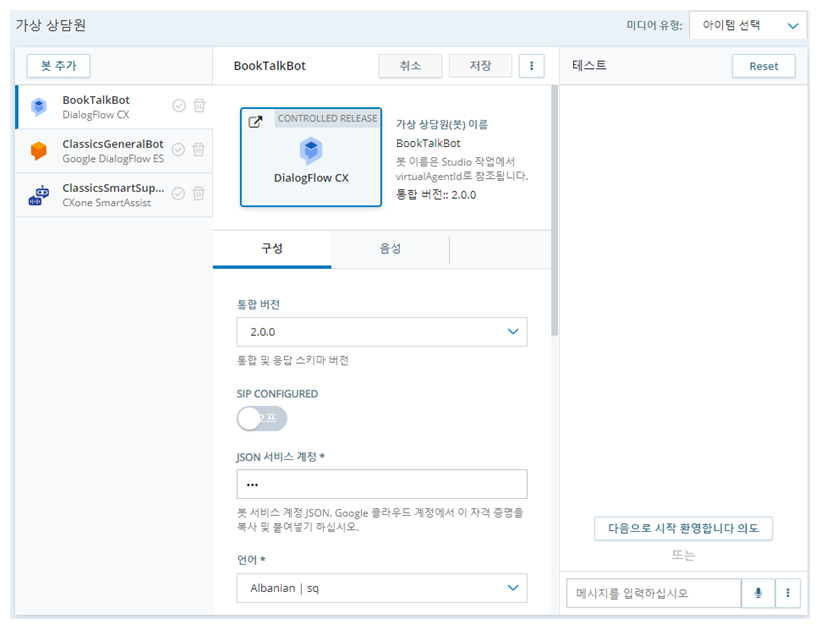Click the CONTROLLED RELEASE badge
The width and height of the screenshot is (817, 631).
pyautogui.click(x=327, y=118)
